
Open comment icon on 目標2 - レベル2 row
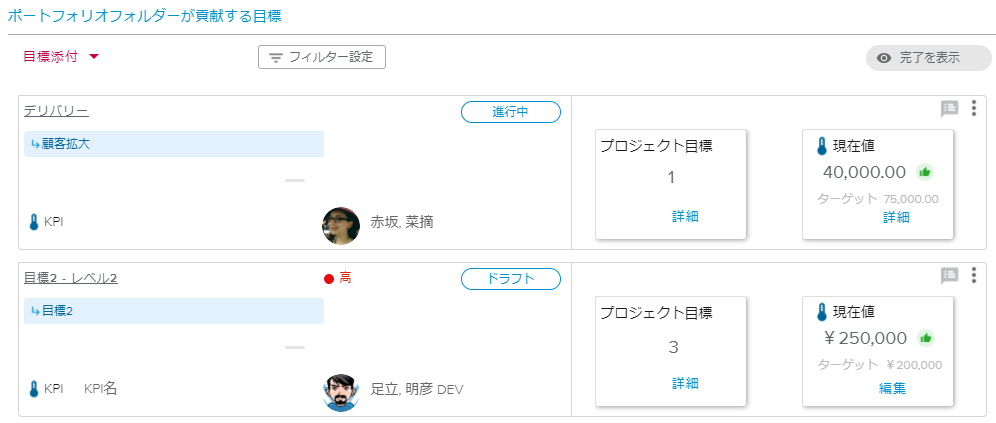pyautogui.click(x=950, y=276)
